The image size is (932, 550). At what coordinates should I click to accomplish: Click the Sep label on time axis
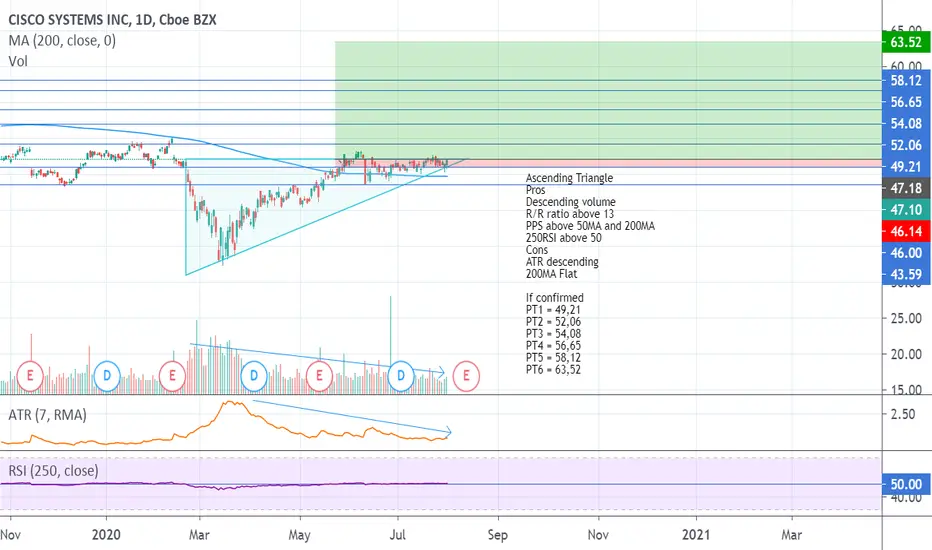[x=498, y=535]
